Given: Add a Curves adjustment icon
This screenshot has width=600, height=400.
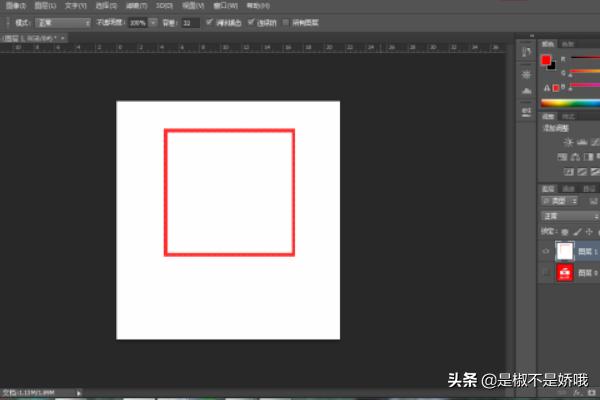Looking at the screenshot, I should [x=595, y=142].
